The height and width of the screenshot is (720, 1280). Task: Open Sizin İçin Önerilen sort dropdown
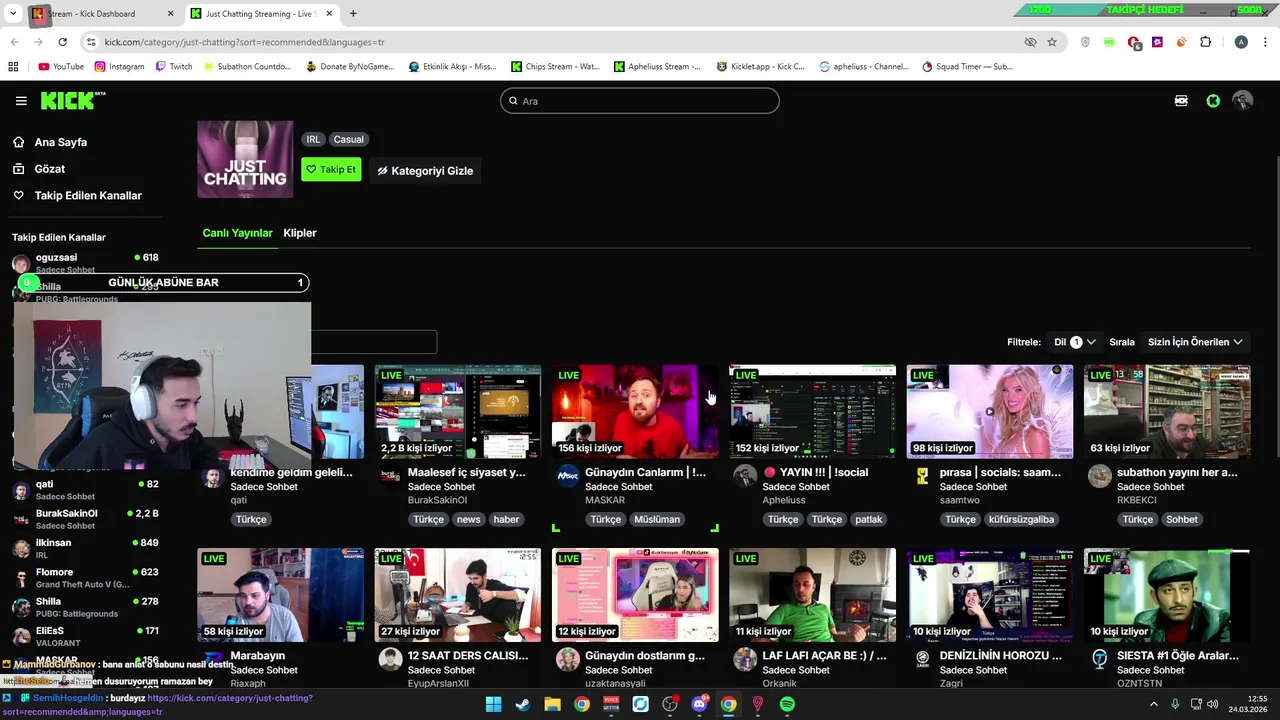point(1195,342)
